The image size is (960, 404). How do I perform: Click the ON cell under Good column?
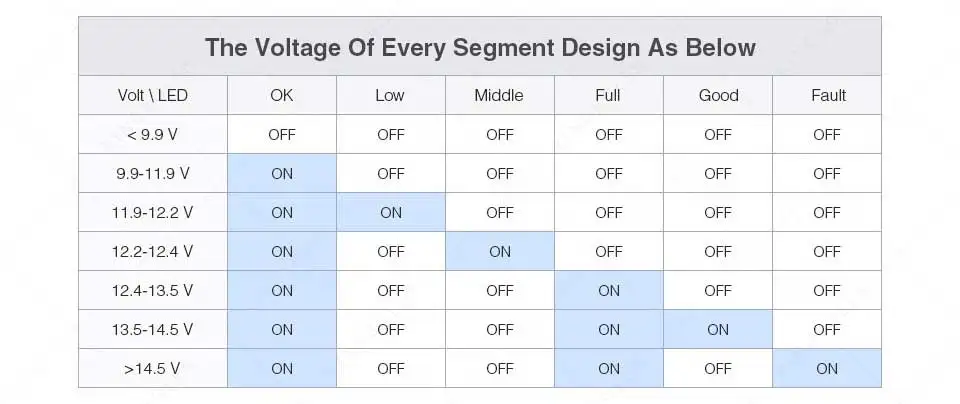(718, 329)
